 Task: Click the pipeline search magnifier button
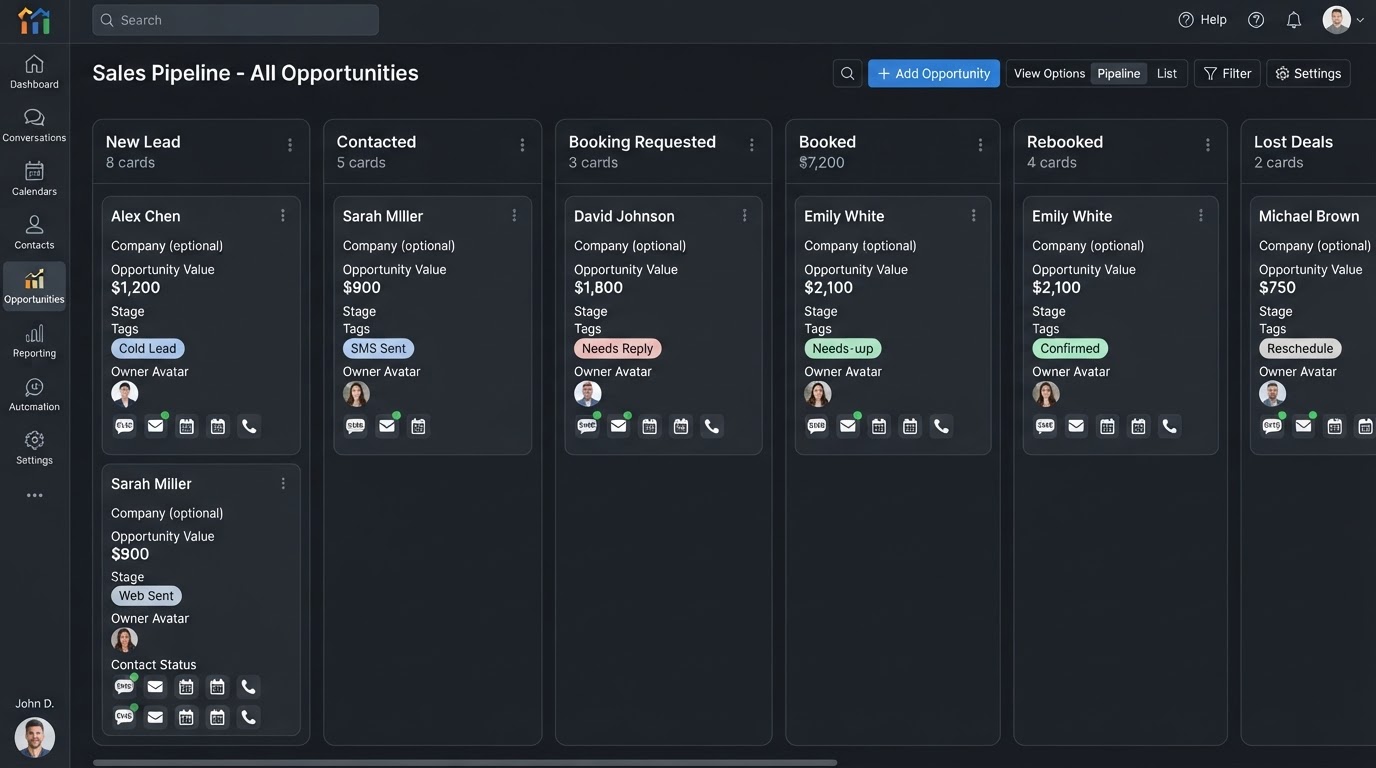[847, 73]
